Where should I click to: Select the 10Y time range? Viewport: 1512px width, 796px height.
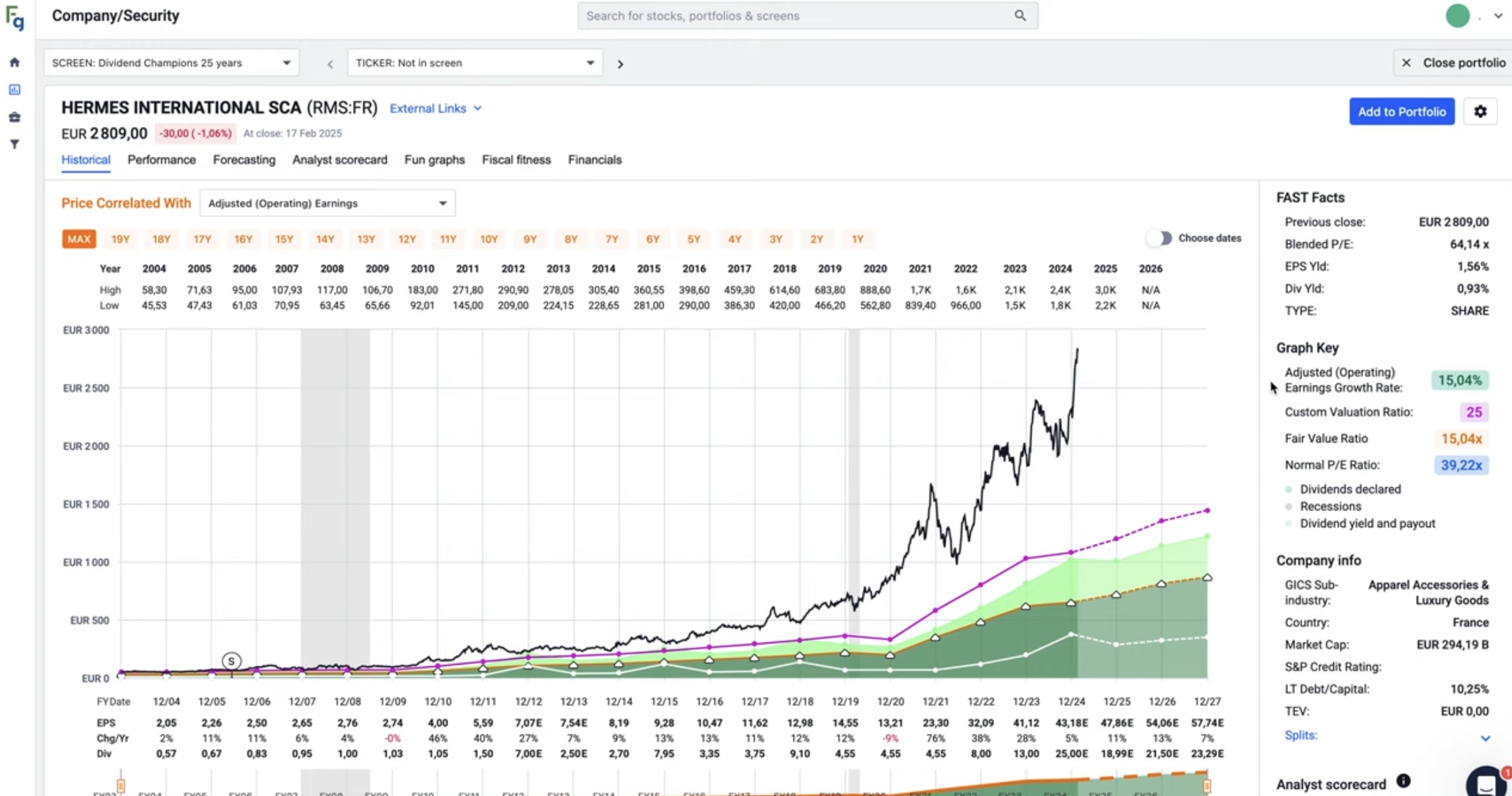pos(489,239)
